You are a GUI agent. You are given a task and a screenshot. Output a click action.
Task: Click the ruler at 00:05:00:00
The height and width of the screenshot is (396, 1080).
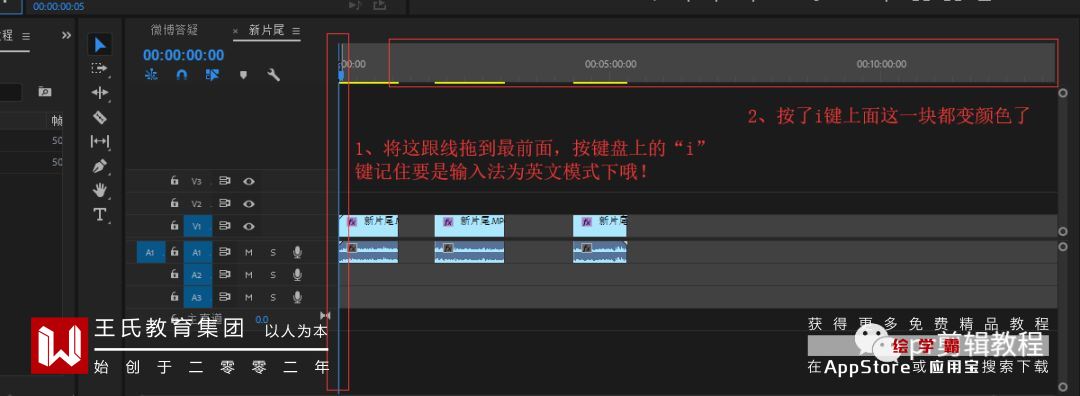(610, 64)
